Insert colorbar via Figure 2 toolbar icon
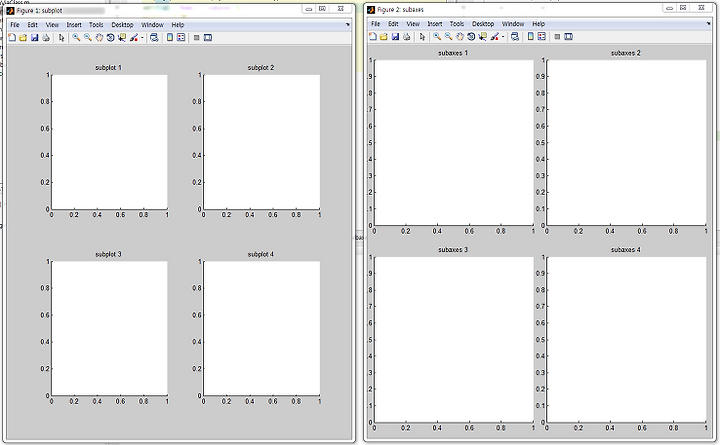Screen dimensions: 720x445 (x=531, y=36)
